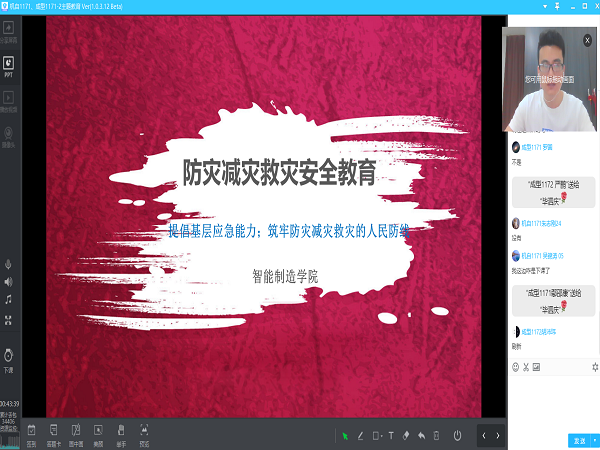Select the green arrow pointer tool
Viewport: 600px width, 450px height.
tap(346, 436)
